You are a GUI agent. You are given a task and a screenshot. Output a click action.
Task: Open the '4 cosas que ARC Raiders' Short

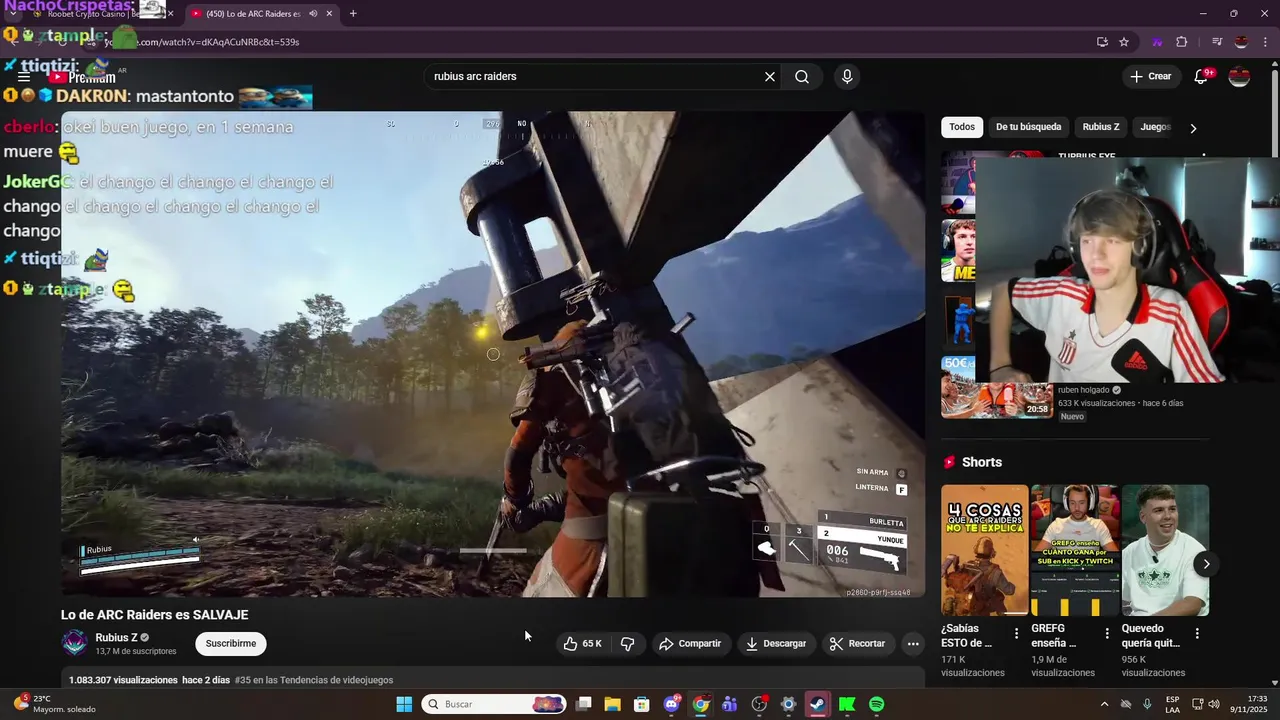click(984, 550)
